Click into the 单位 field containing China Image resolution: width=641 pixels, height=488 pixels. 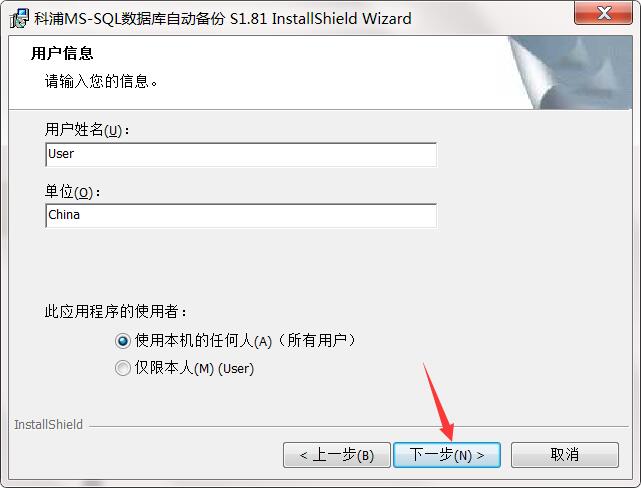(241, 215)
